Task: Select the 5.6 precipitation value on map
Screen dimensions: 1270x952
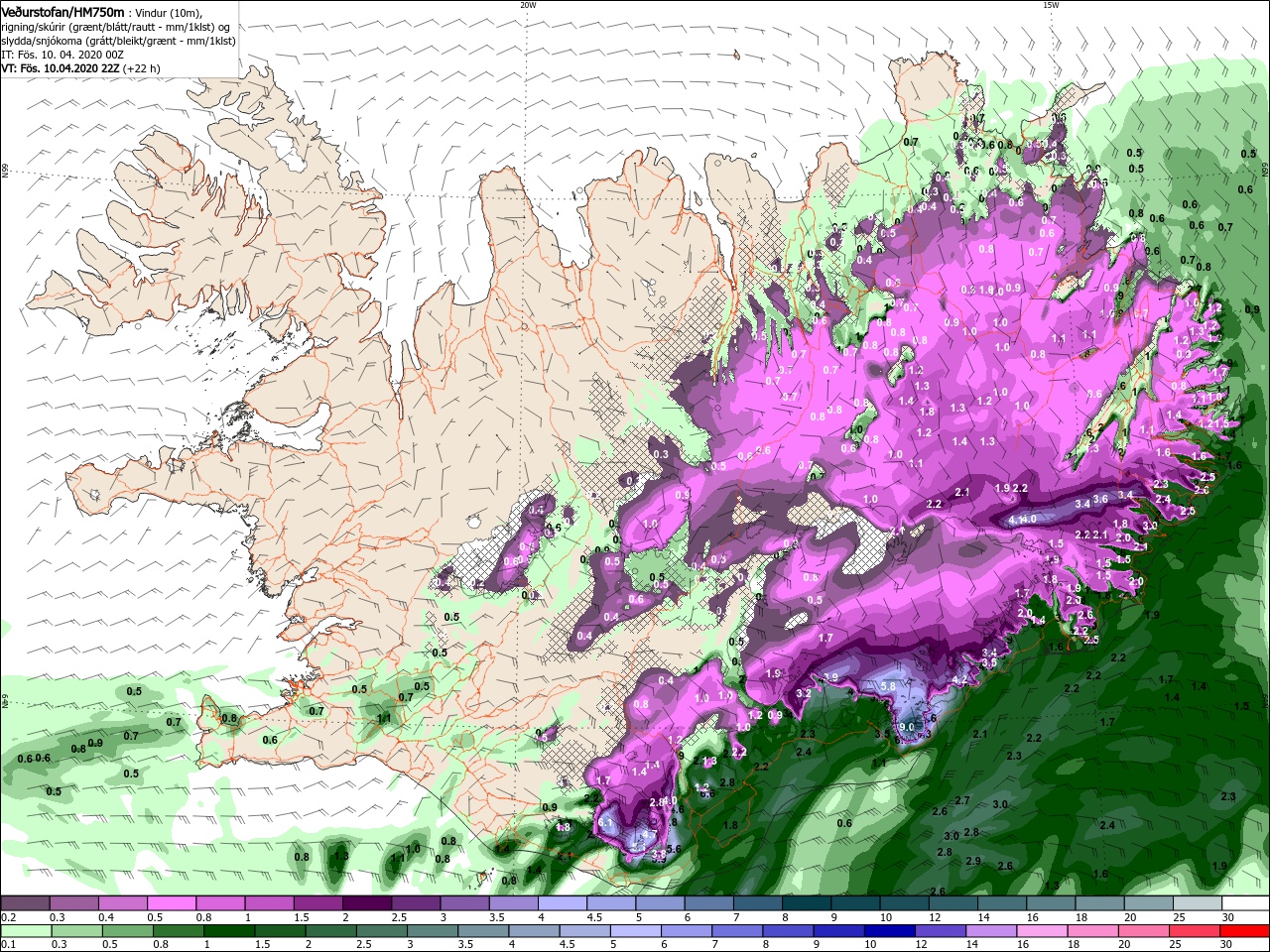Action: (673, 849)
